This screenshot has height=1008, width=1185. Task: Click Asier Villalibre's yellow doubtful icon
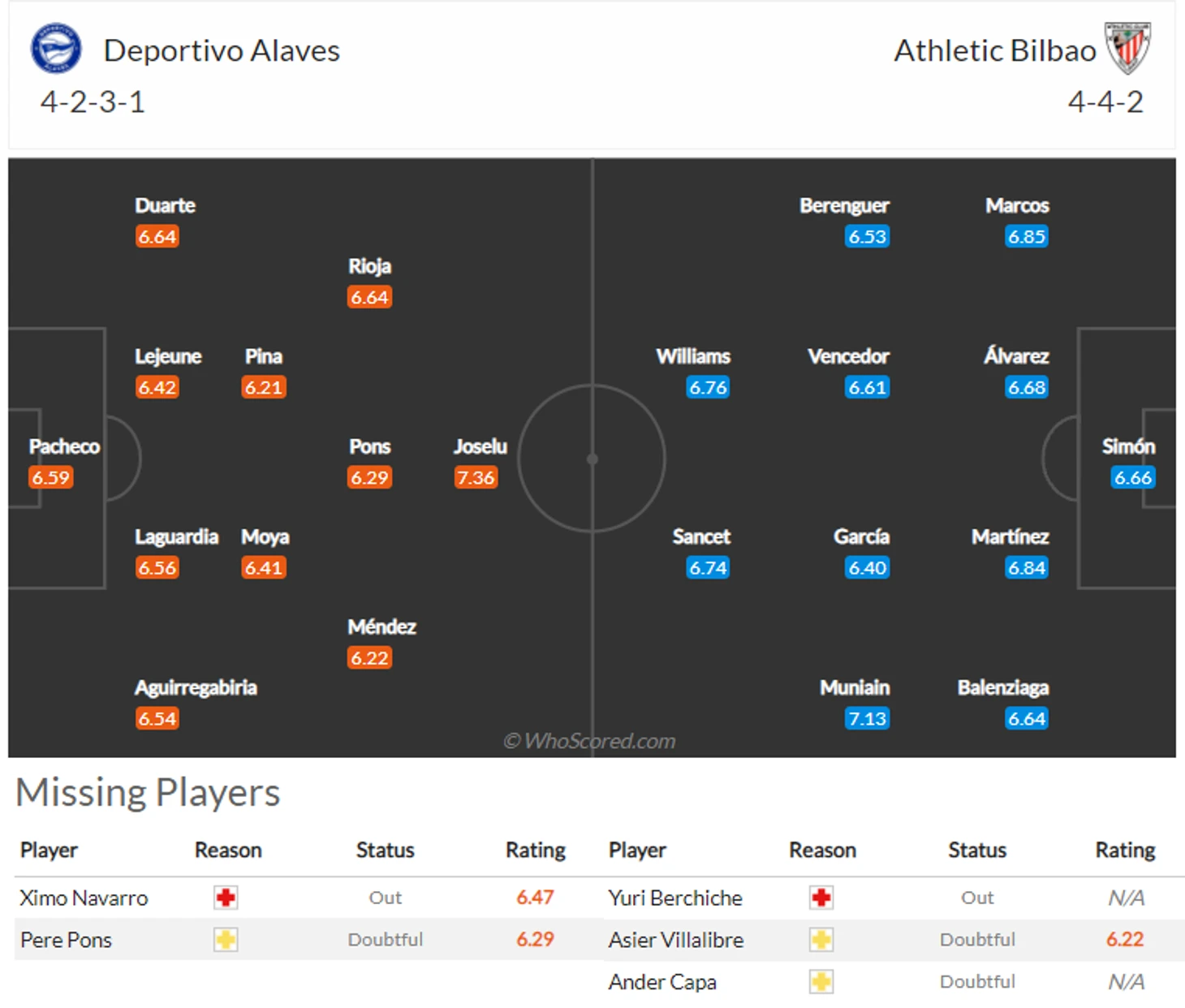(x=821, y=940)
